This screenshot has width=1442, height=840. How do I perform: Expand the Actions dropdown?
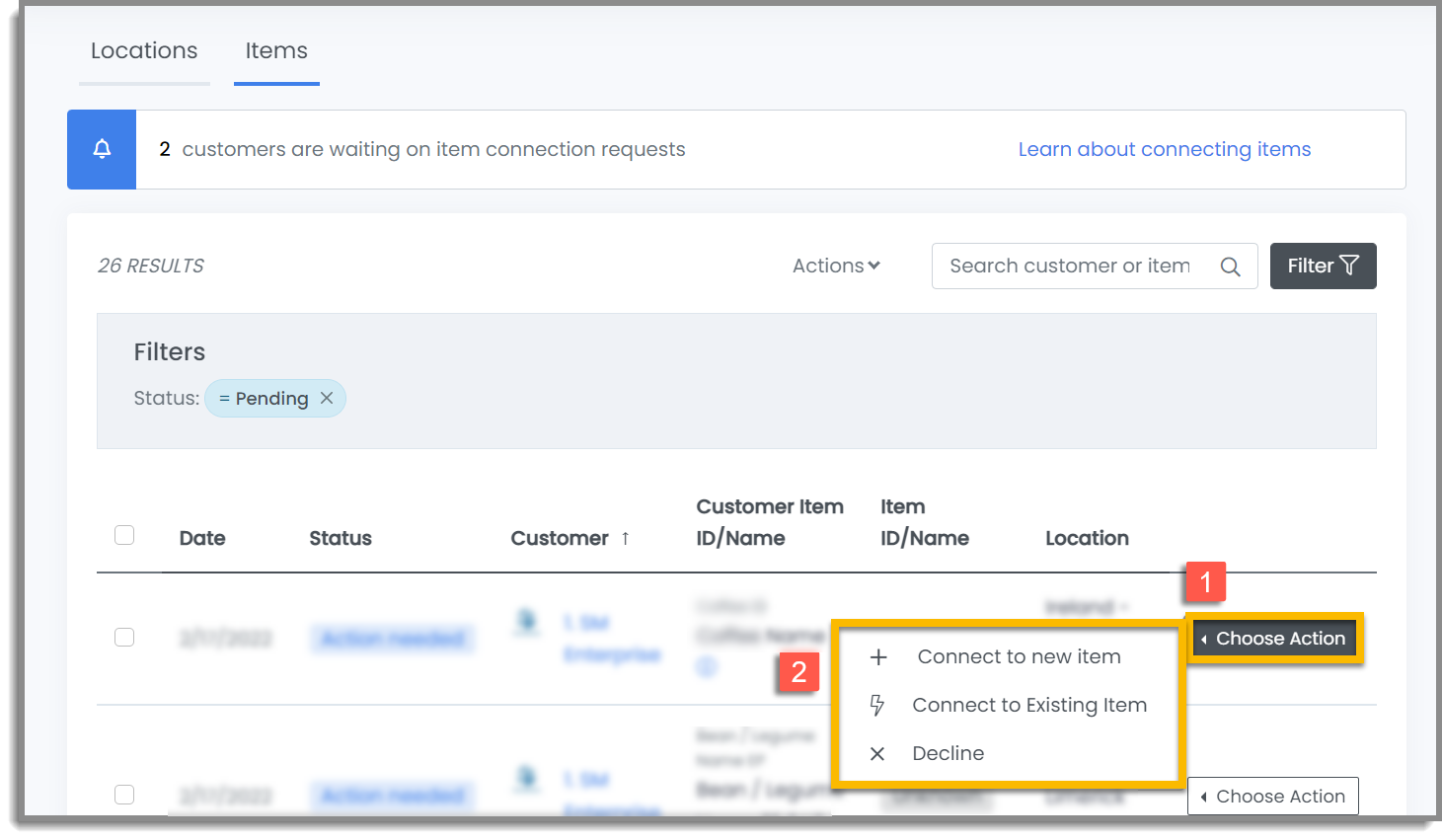tap(836, 266)
